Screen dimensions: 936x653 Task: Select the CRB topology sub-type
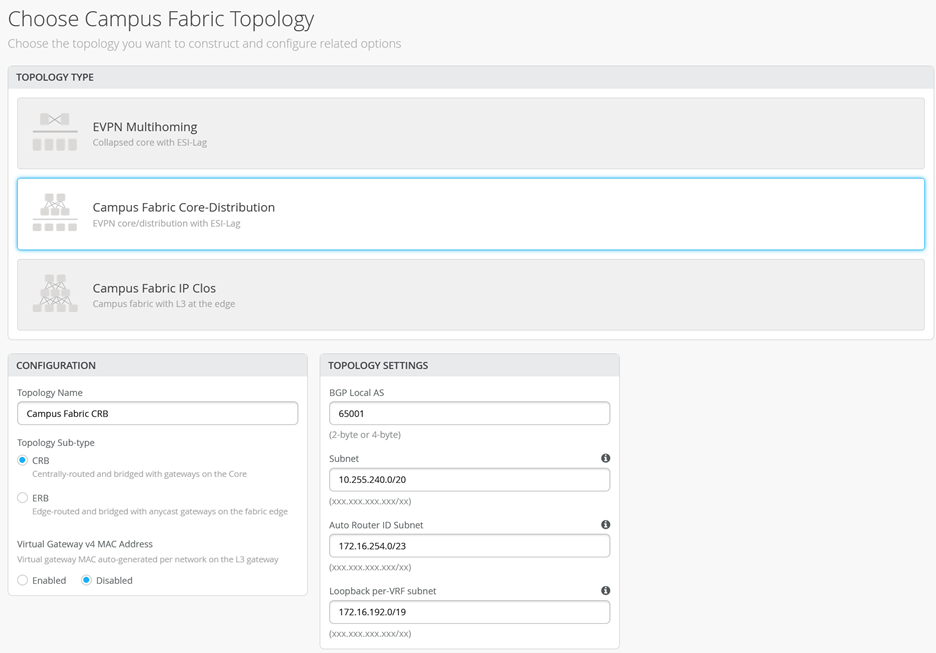(x=23, y=460)
